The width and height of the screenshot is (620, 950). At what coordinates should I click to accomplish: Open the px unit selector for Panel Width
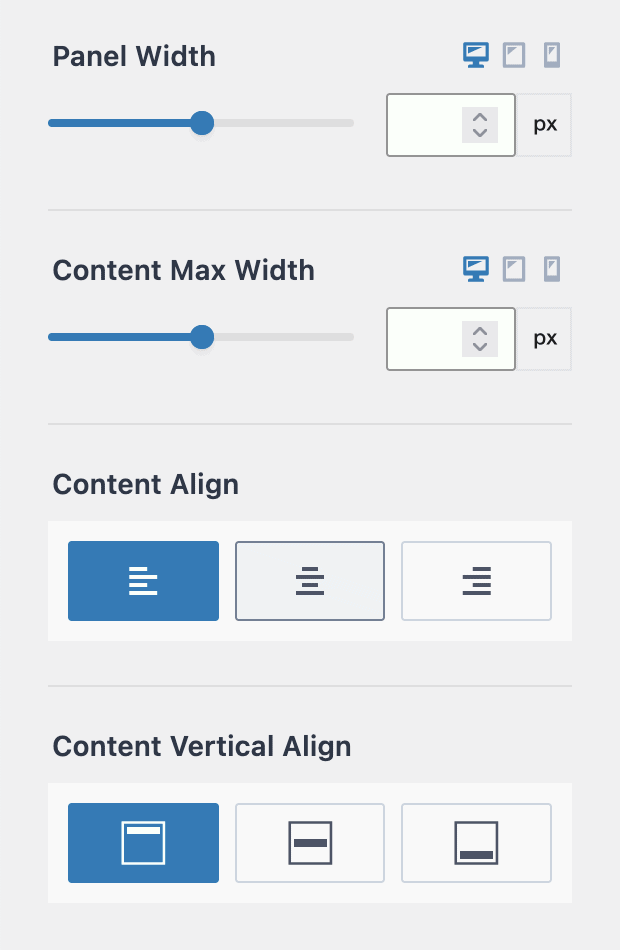click(545, 125)
